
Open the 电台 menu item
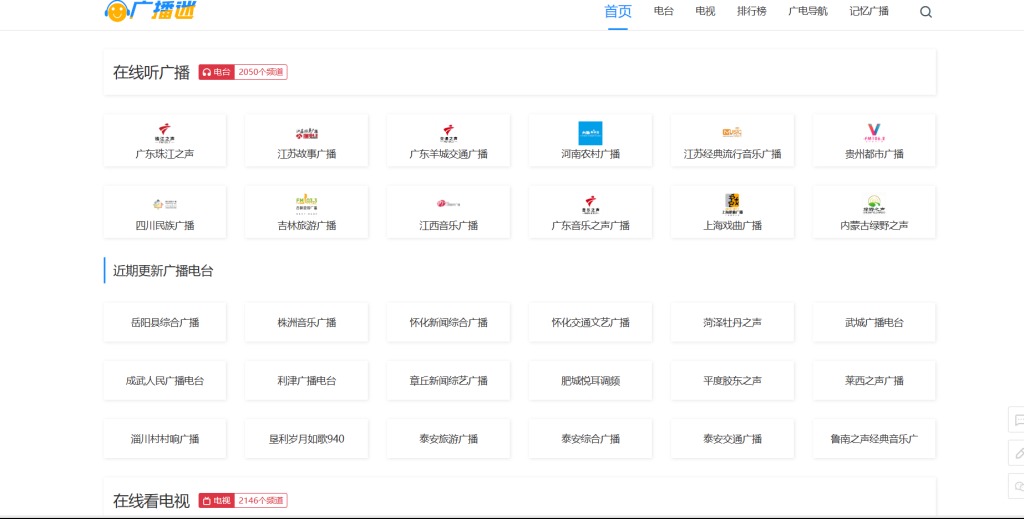coord(664,11)
